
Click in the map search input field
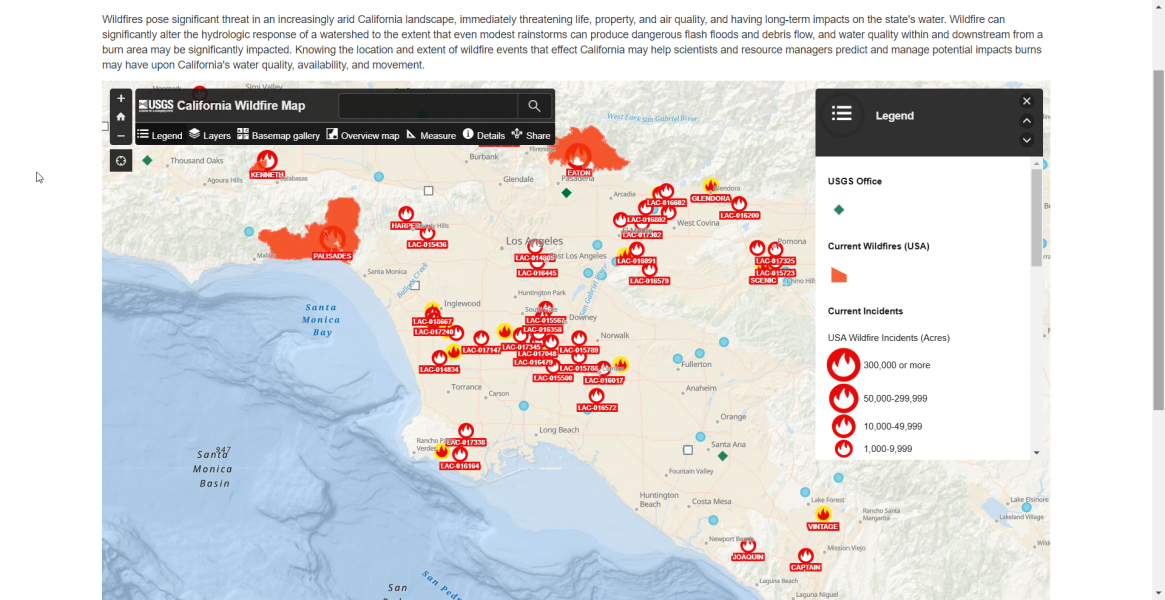(x=428, y=106)
